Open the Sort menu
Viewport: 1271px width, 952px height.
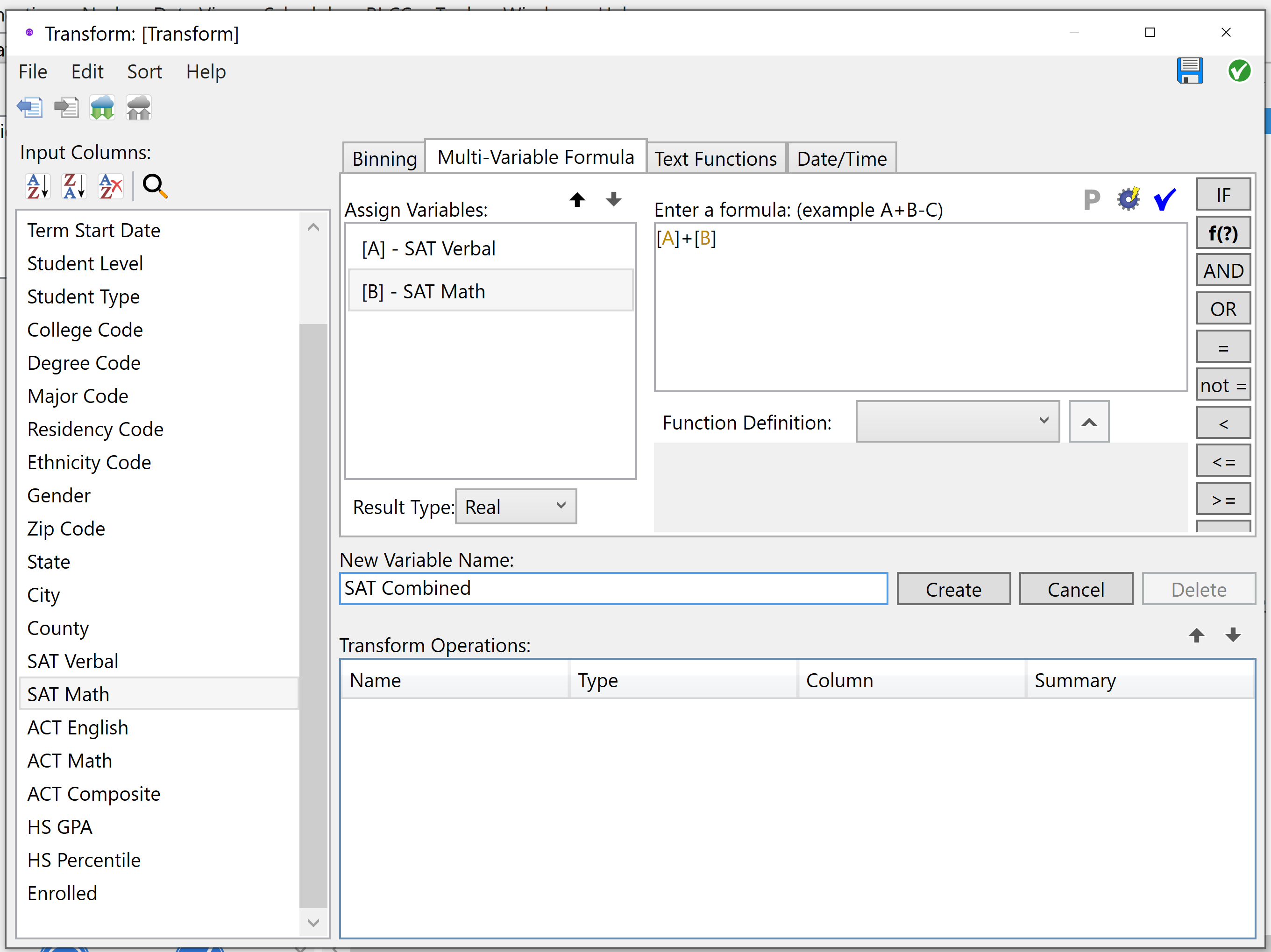coord(144,72)
